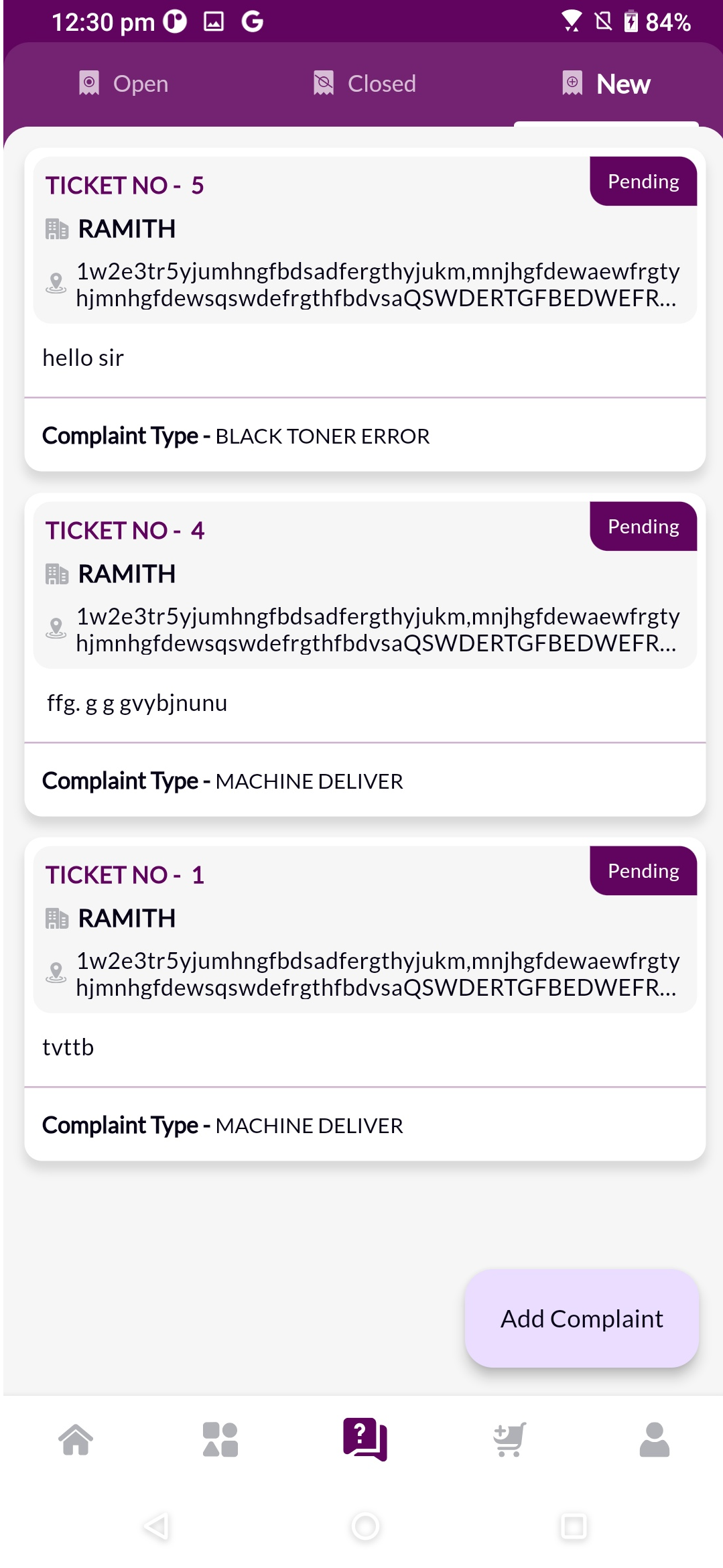
Task: Toggle the Pending status badge on TICKET NO 5
Action: click(x=642, y=180)
